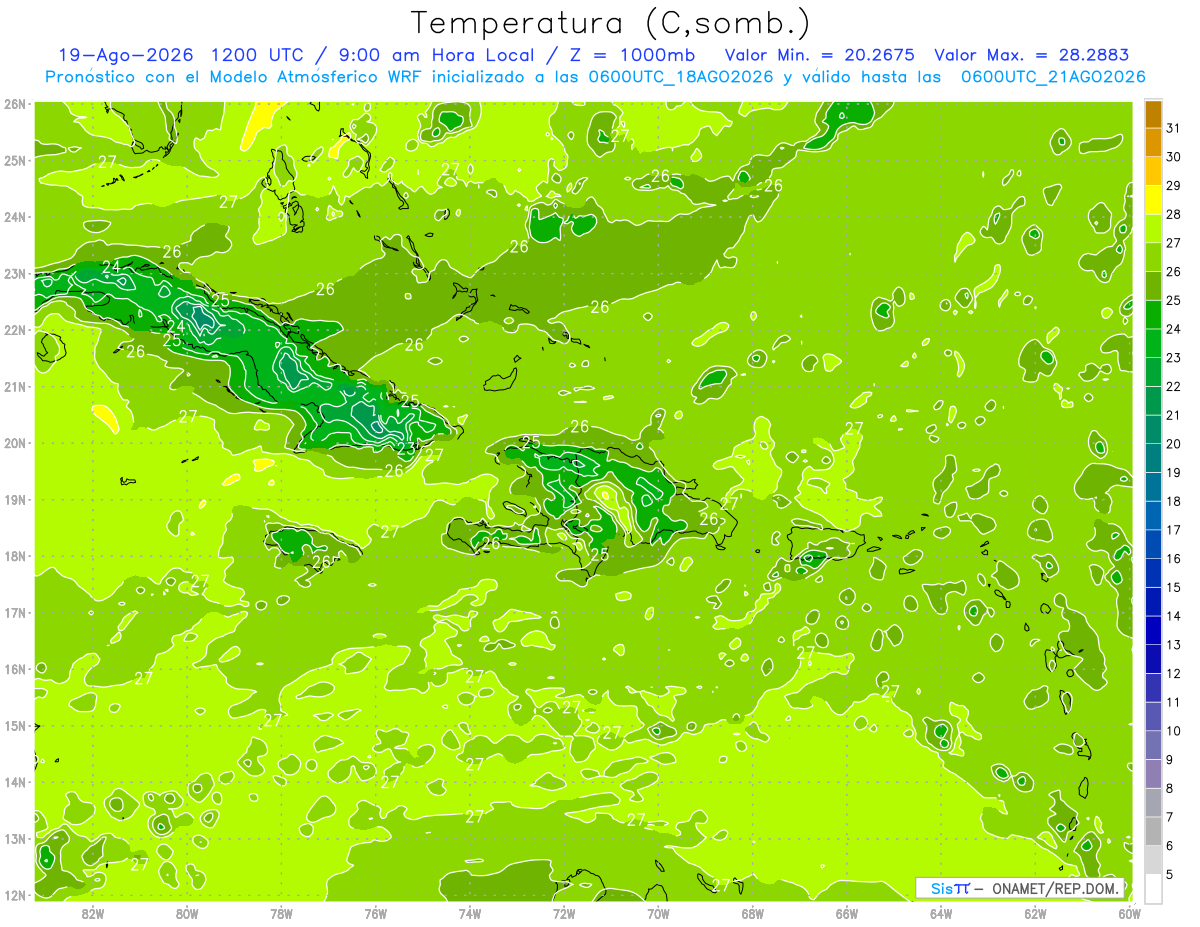Image resolution: width=1200 pixels, height=927 pixels.
Task: Click the gray swatch between 6 and 7
Action: pos(1153,831)
